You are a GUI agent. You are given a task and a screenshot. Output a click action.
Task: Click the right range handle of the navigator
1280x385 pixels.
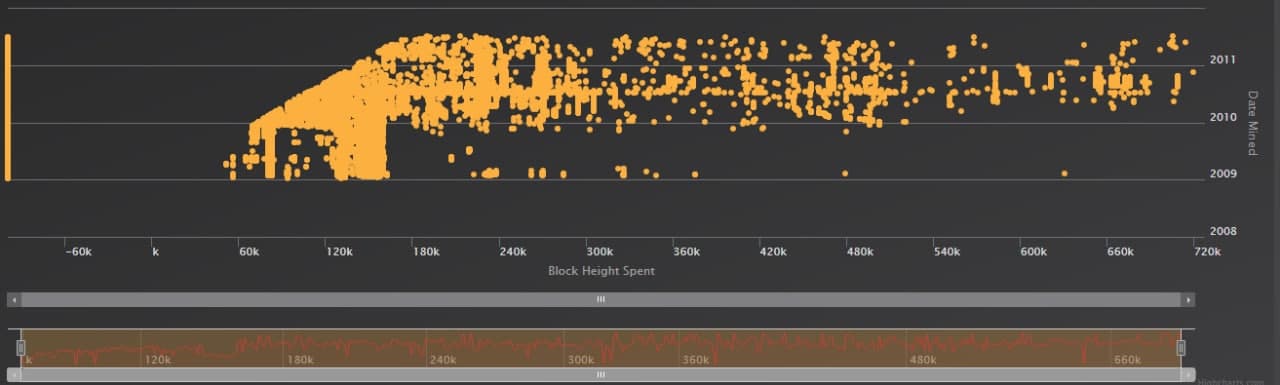coord(1181,347)
